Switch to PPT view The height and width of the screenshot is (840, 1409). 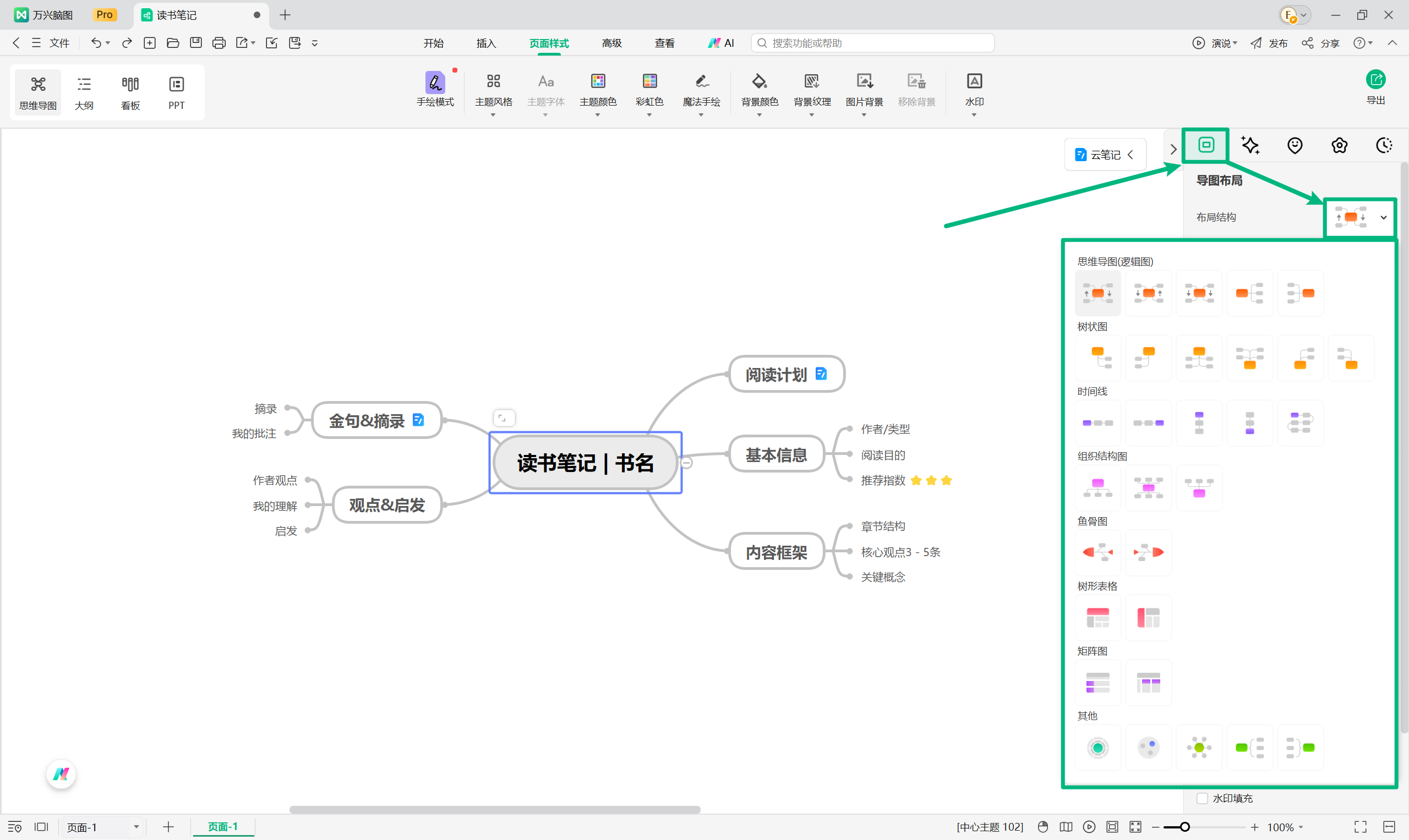coord(176,92)
